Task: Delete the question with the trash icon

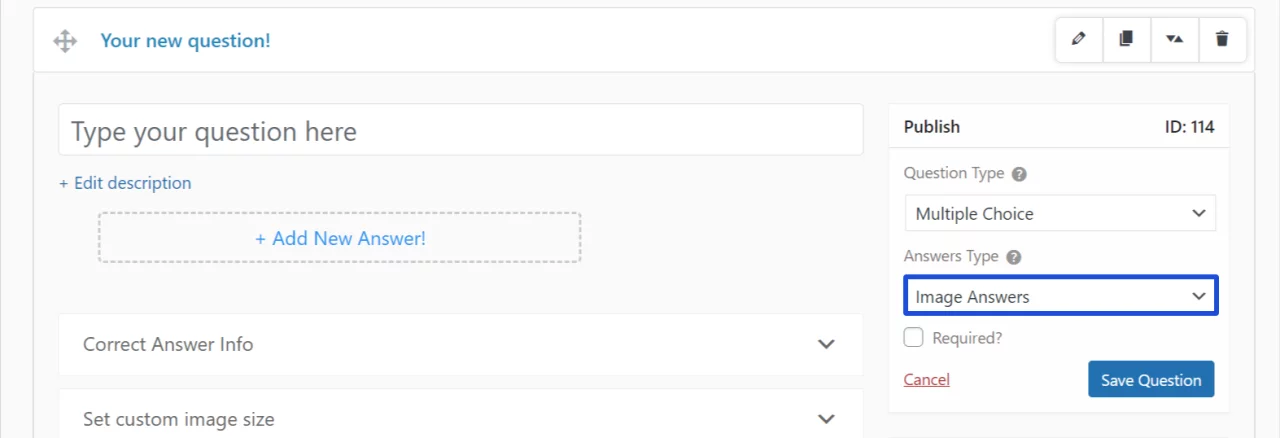Action: (x=1222, y=40)
